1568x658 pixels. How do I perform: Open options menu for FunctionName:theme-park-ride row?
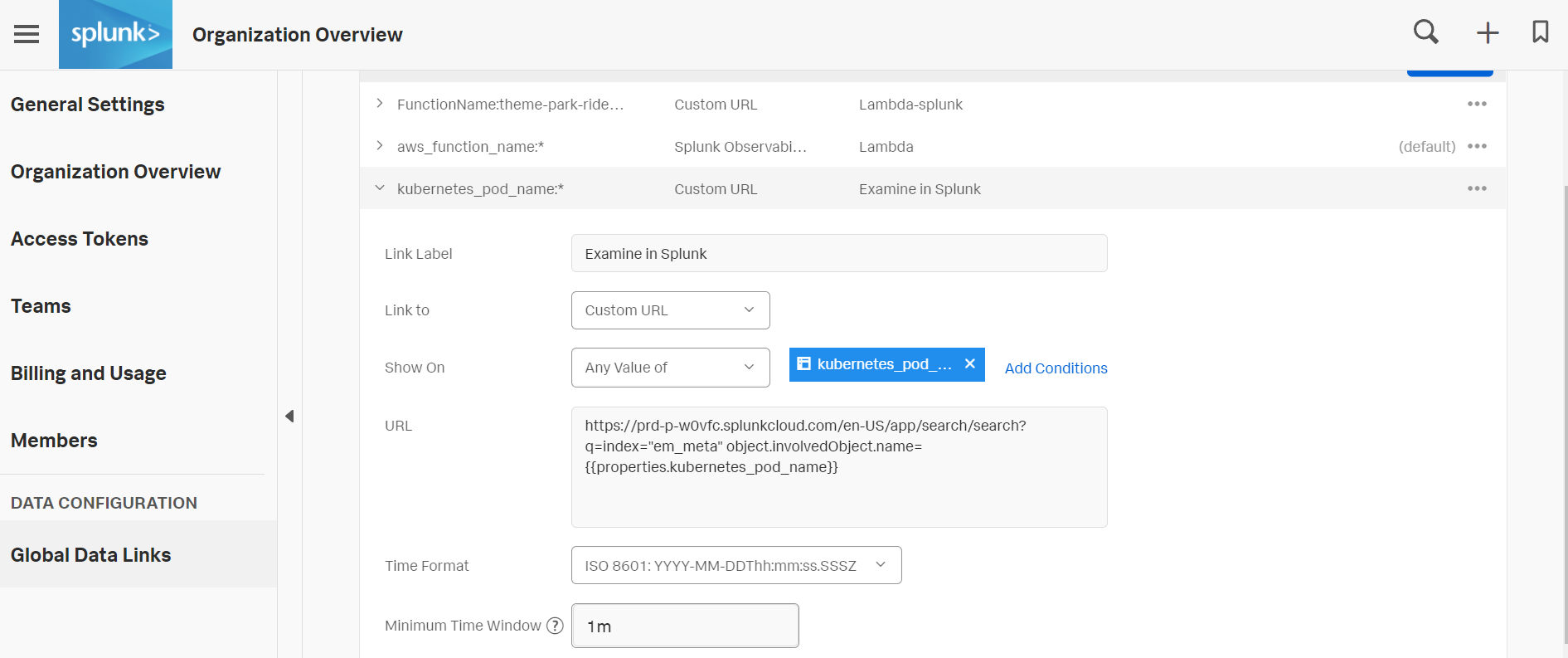click(x=1477, y=104)
